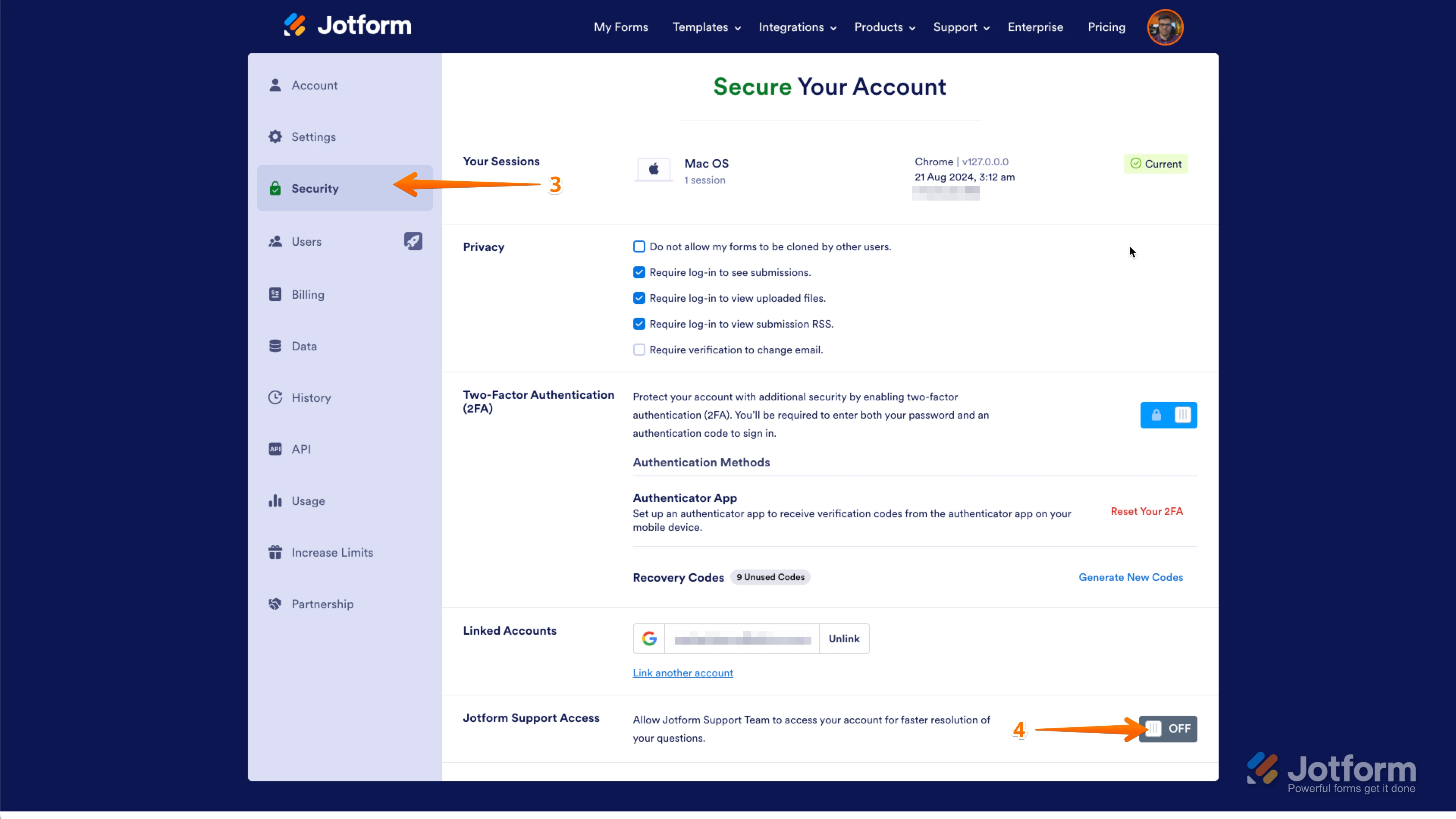Open the History clock icon
The height and width of the screenshot is (819, 1456).
(275, 397)
